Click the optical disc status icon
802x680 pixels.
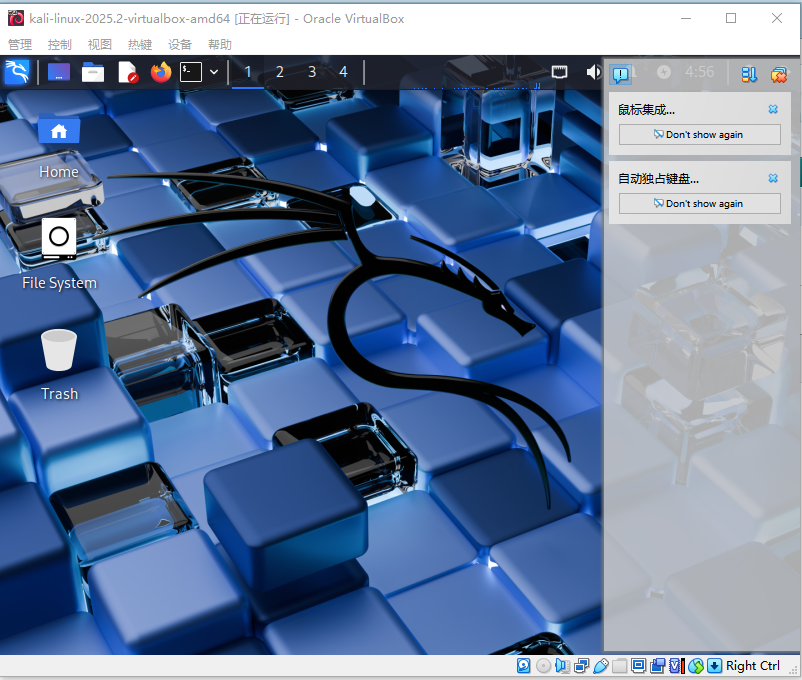543,666
